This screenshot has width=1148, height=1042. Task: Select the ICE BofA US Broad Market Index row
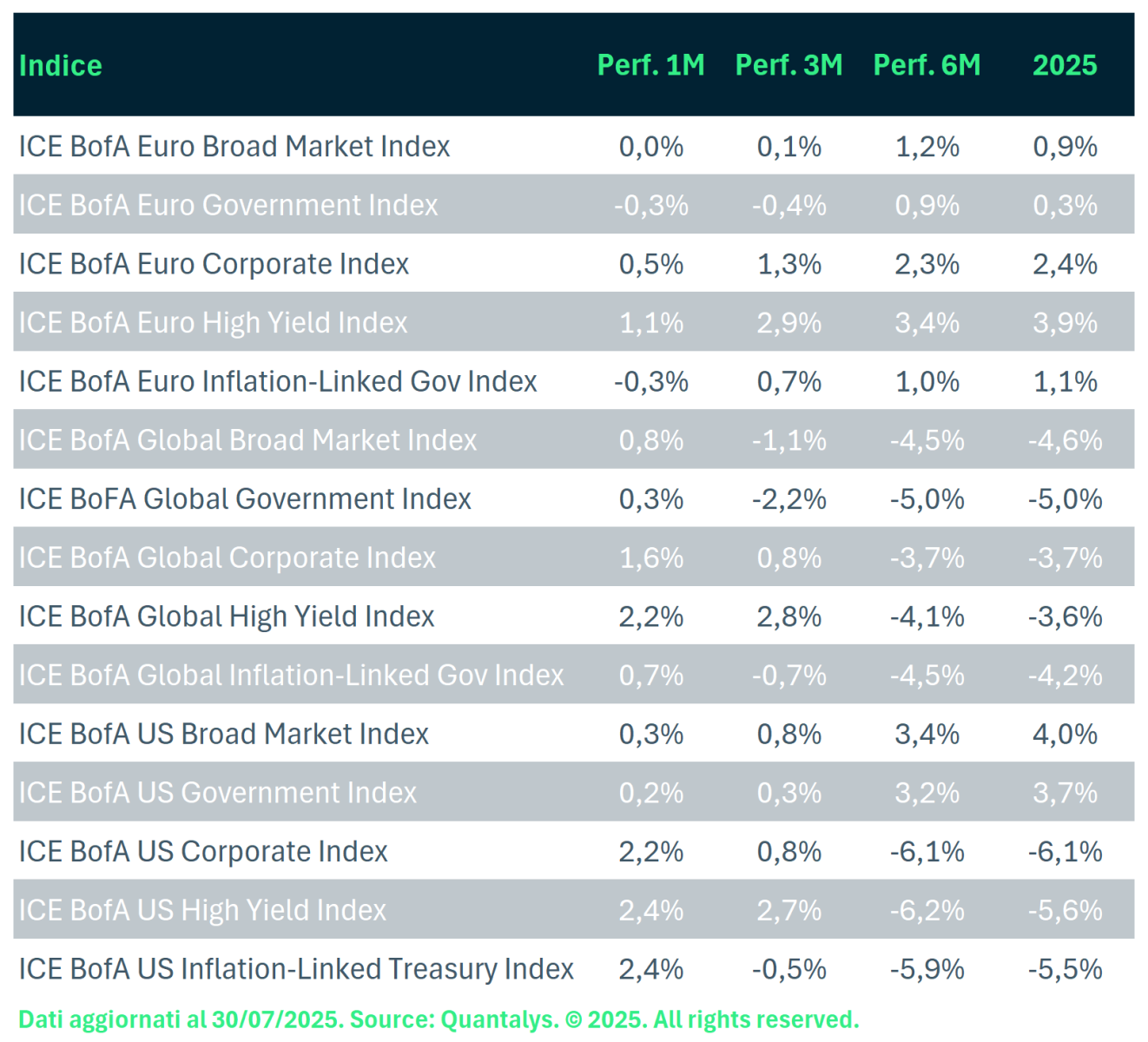click(224, 735)
